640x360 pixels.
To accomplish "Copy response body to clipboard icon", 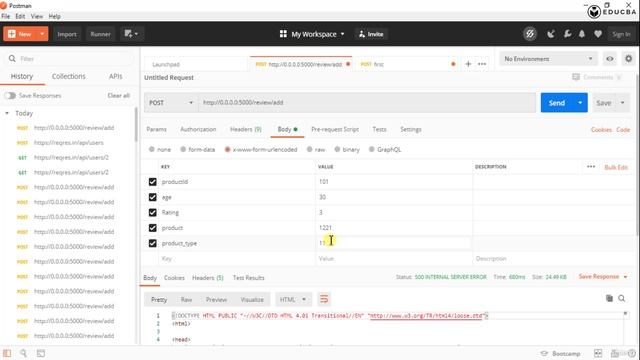I will pyautogui.click(x=609, y=298).
